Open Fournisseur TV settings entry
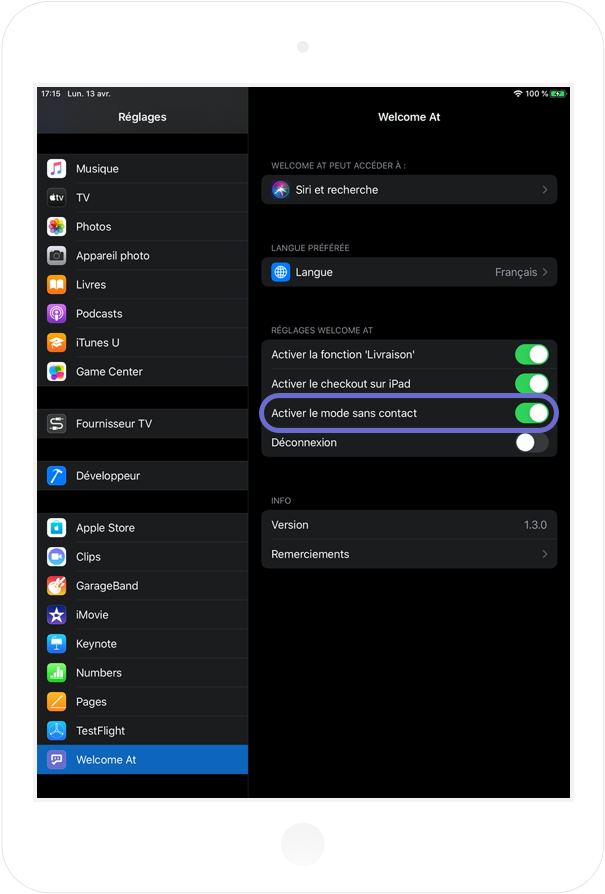Image resolution: width=605 pixels, height=894 pixels. pyautogui.click(x=143, y=424)
